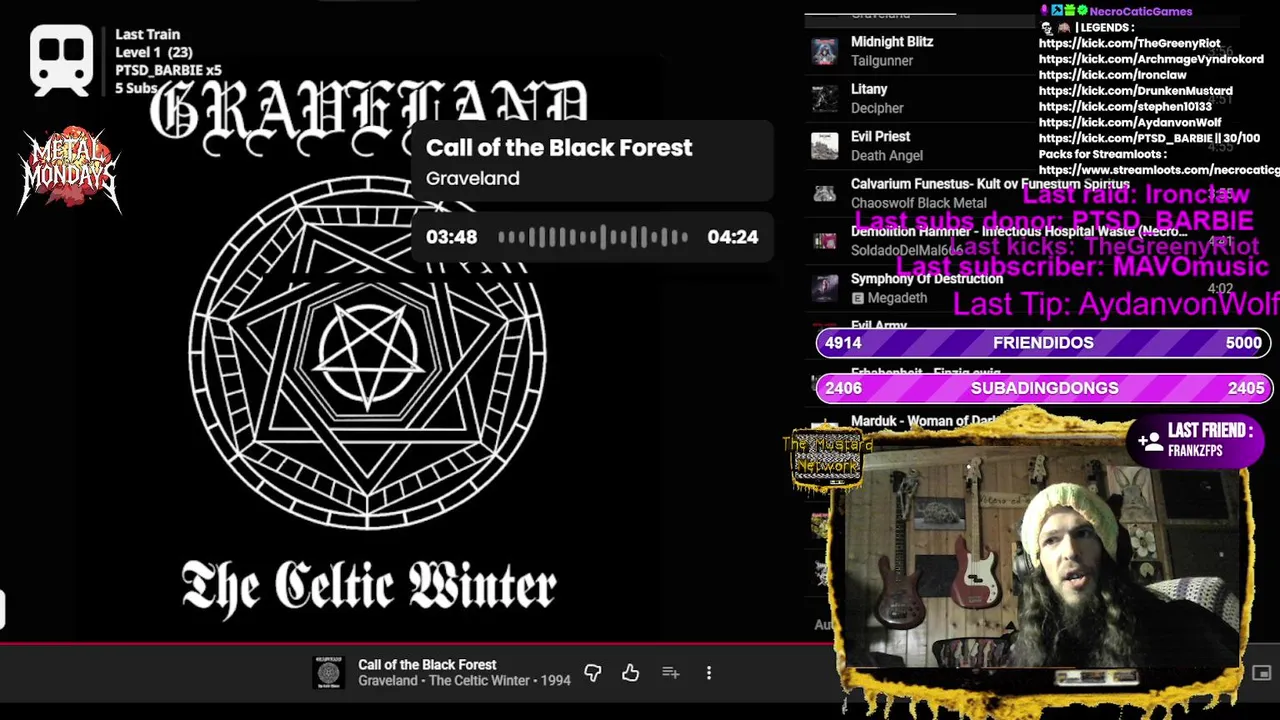1280x720 pixels.
Task: Click the FRIENDIDOS goal progress bar
Action: click(x=1043, y=343)
